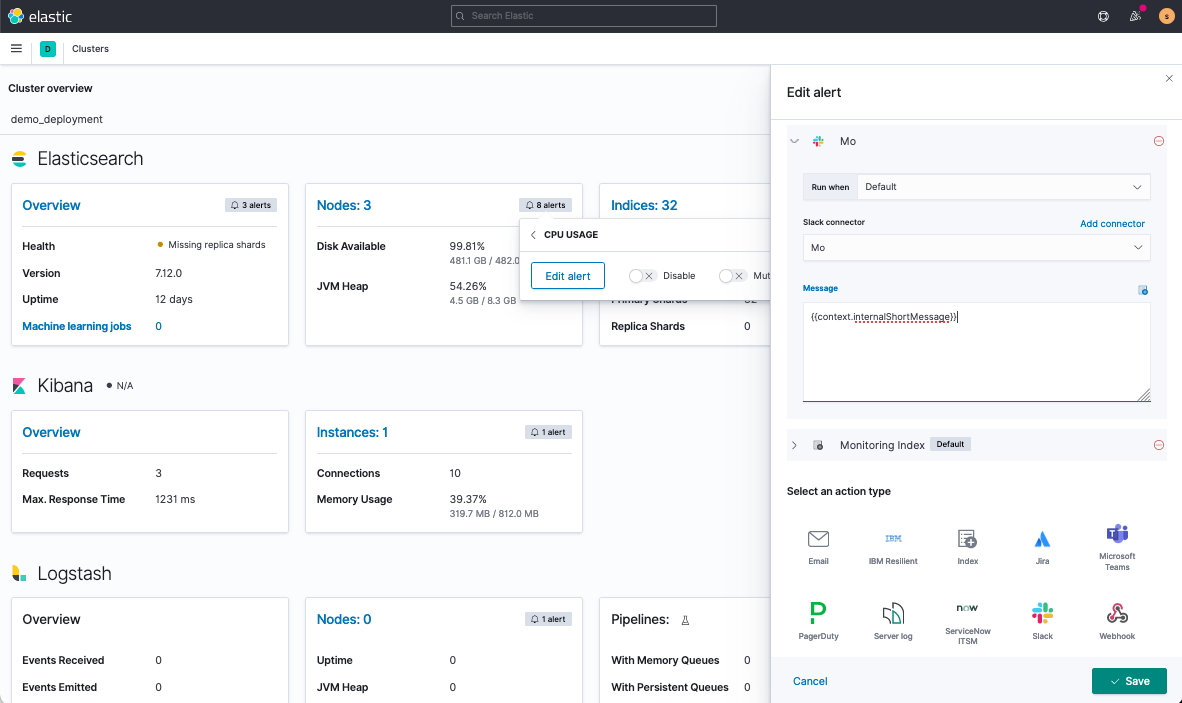Open the Kibana Instances: 1 link
Viewport: 1182px width, 703px height.
click(x=352, y=432)
